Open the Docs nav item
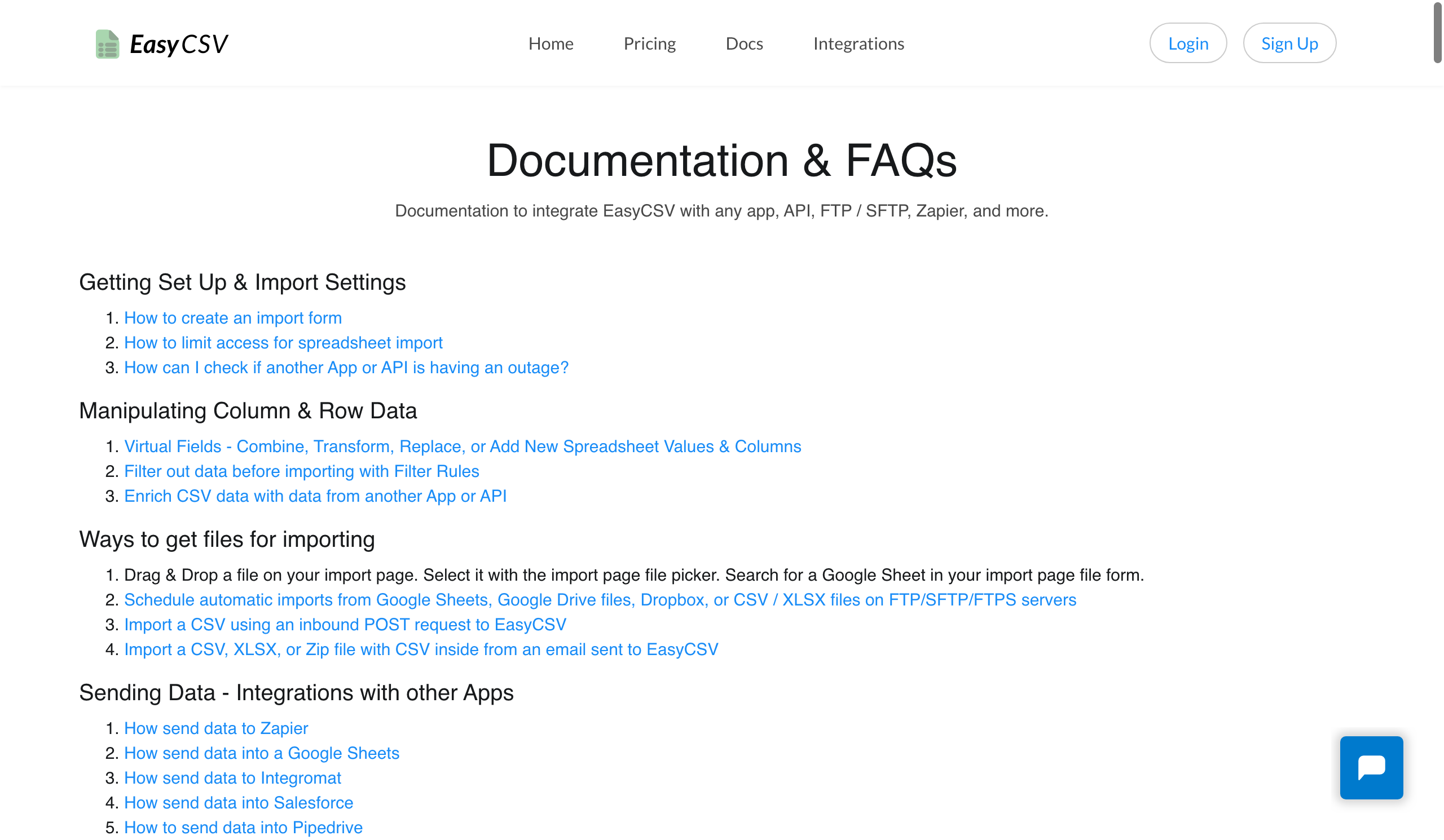Viewport: 1444px width, 840px height. (x=744, y=43)
